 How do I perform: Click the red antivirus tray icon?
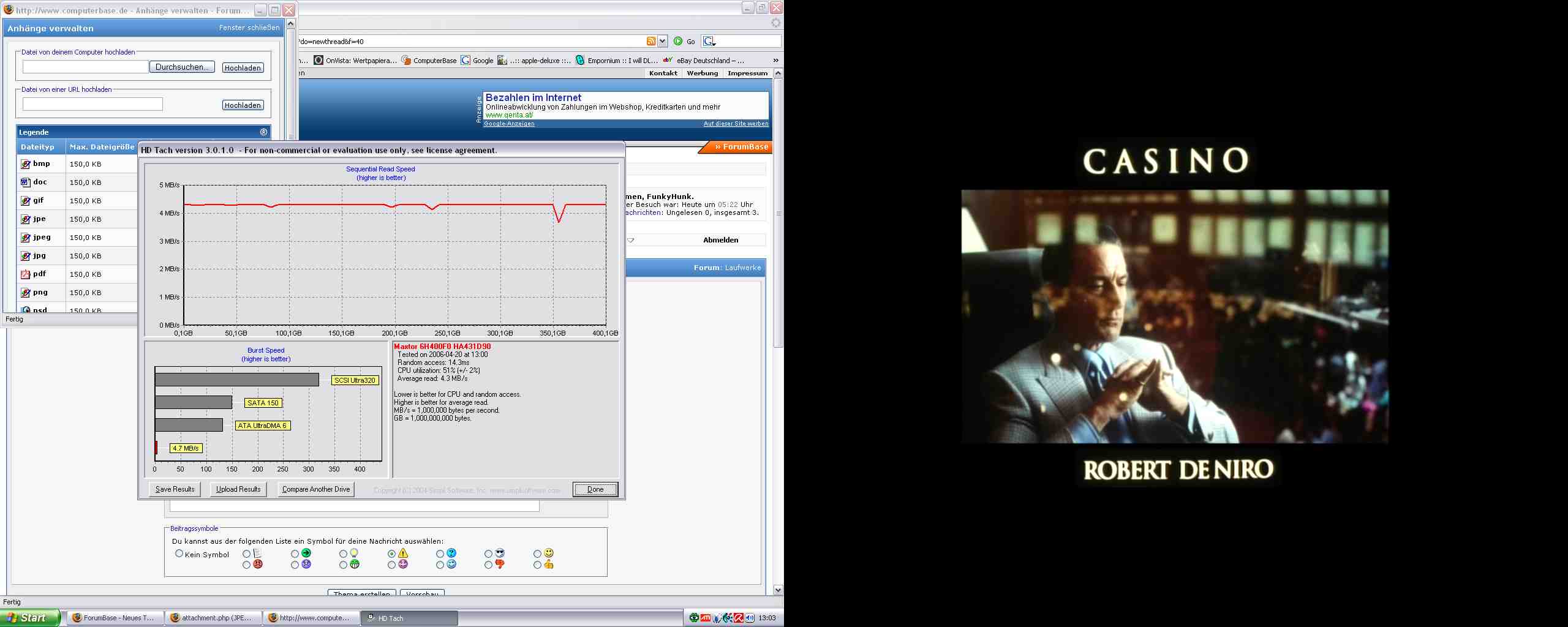click(x=739, y=618)
